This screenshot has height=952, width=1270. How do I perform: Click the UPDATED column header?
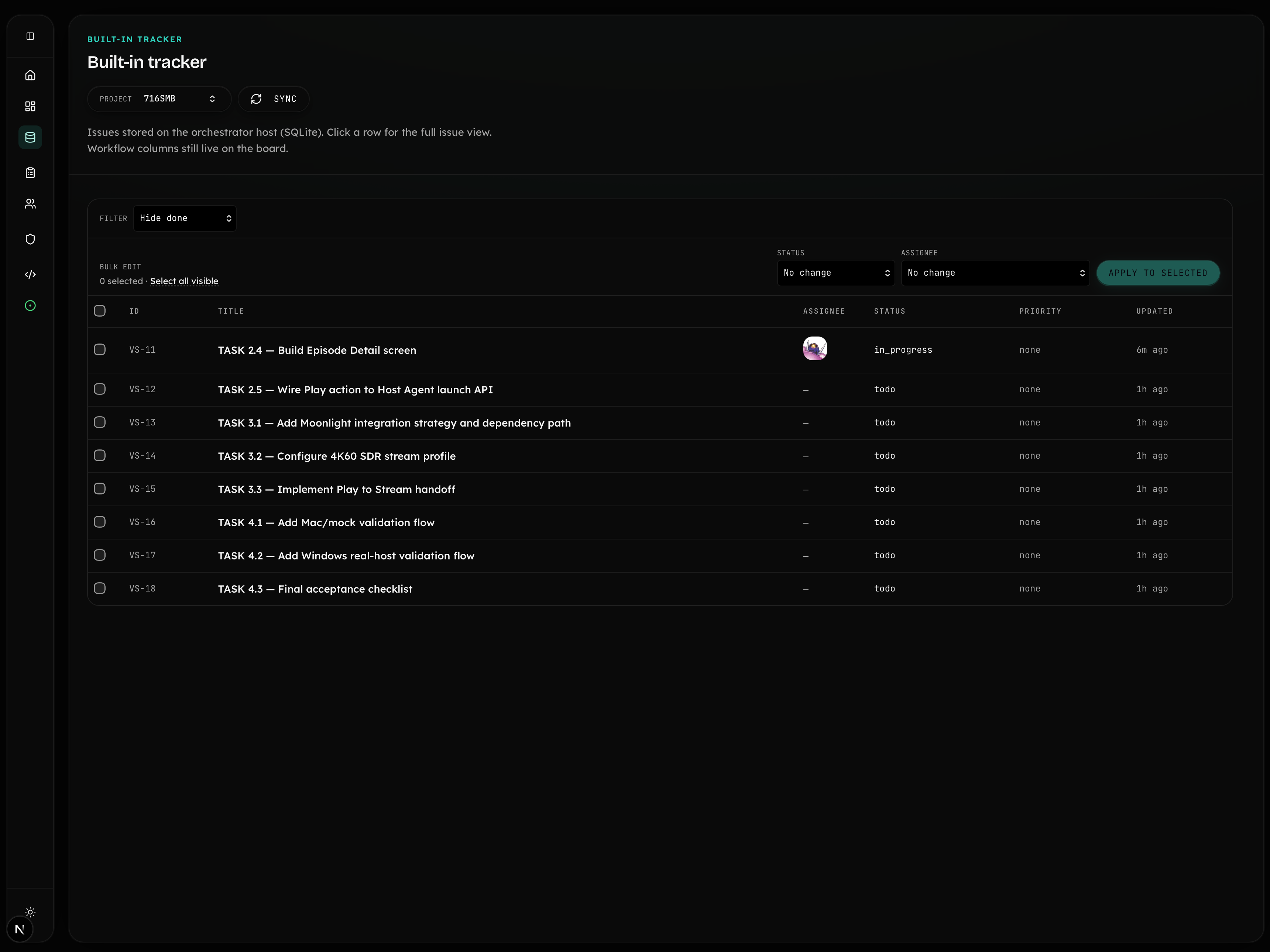click(x=1154, y=311)
